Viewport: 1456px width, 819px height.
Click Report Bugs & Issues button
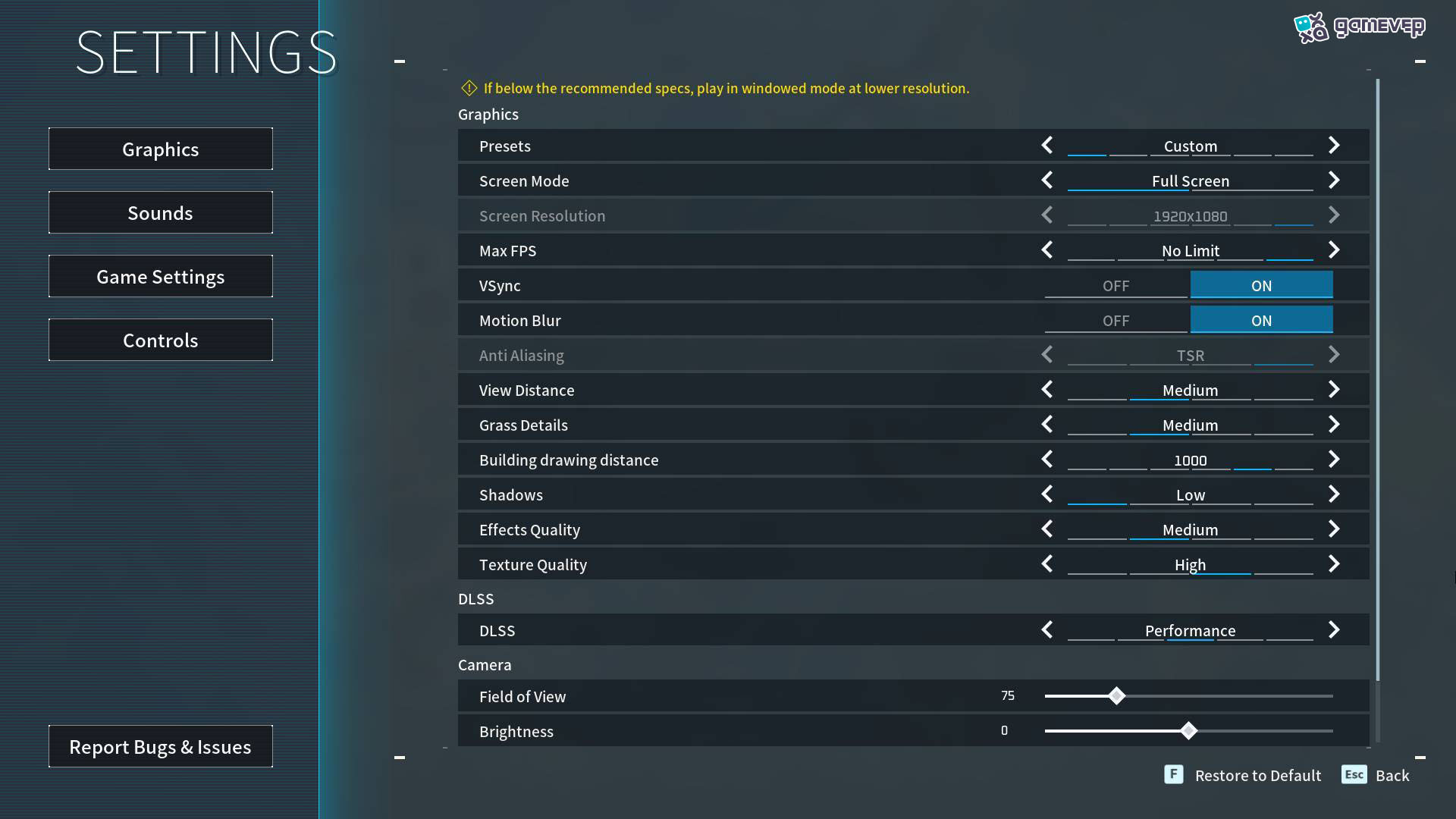[x=161, y=746]
